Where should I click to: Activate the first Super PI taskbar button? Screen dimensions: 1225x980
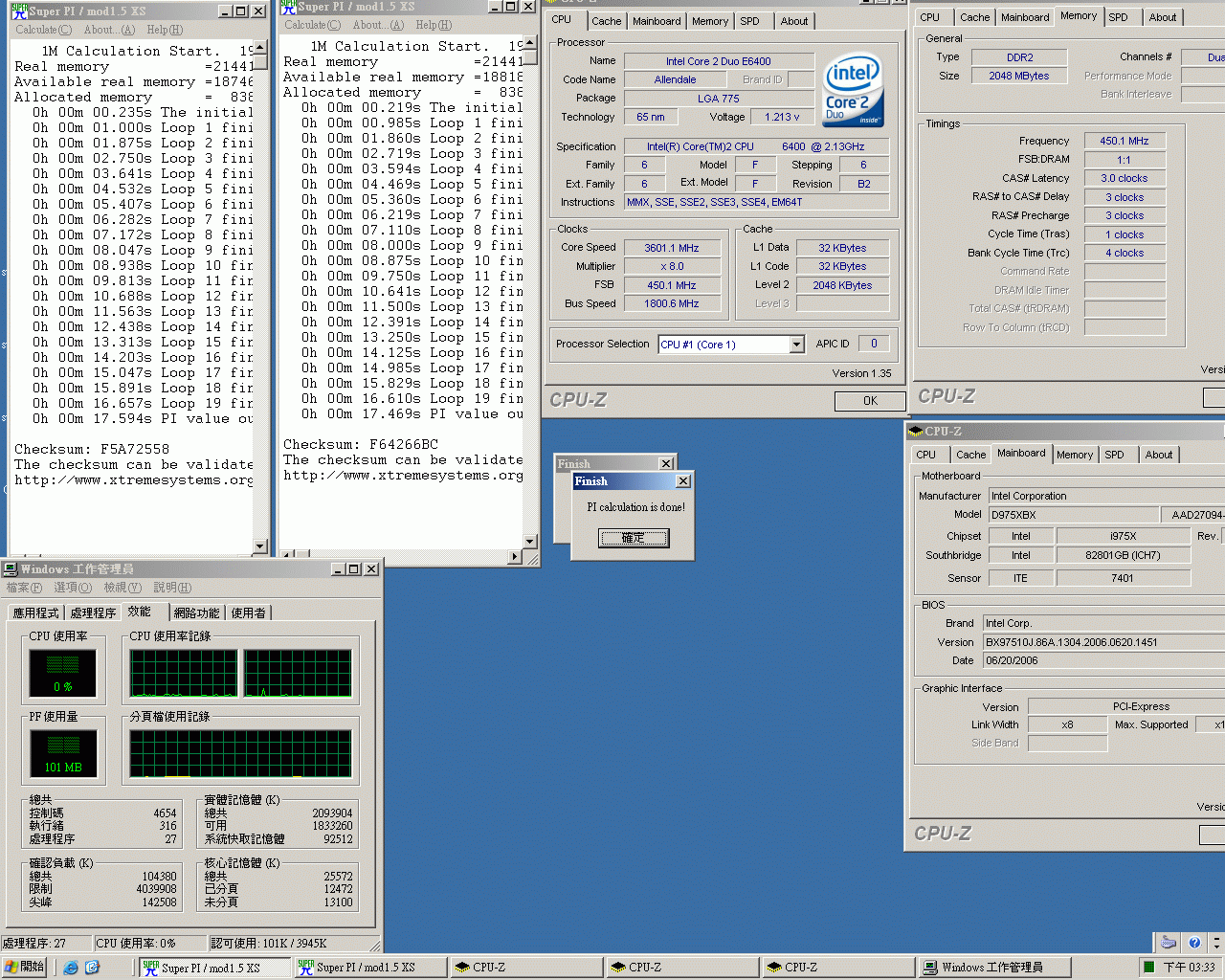[x=215, y=968]
